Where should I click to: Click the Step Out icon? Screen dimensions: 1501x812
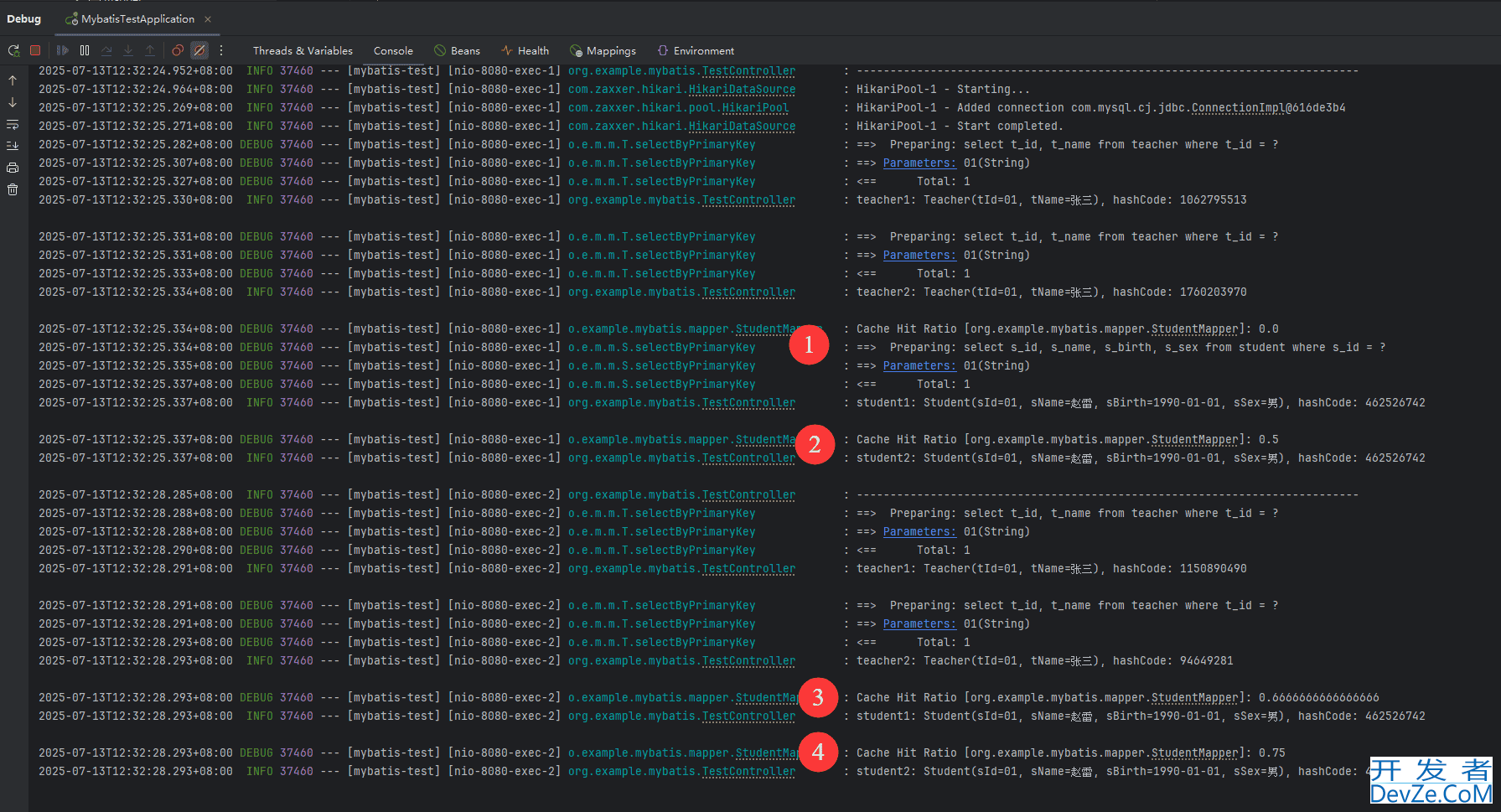pos(150,50)
